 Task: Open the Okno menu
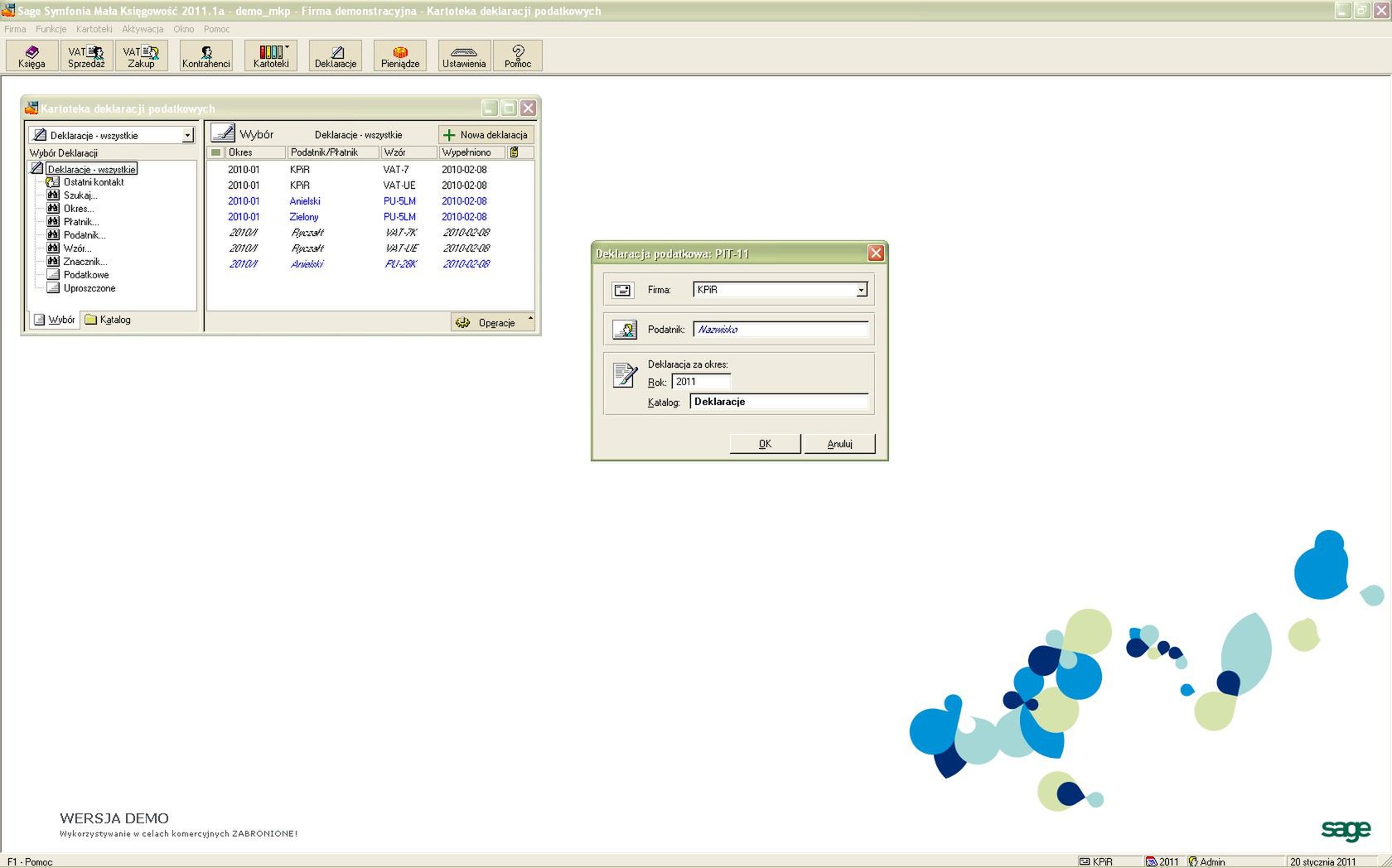(x=183, y=29)
